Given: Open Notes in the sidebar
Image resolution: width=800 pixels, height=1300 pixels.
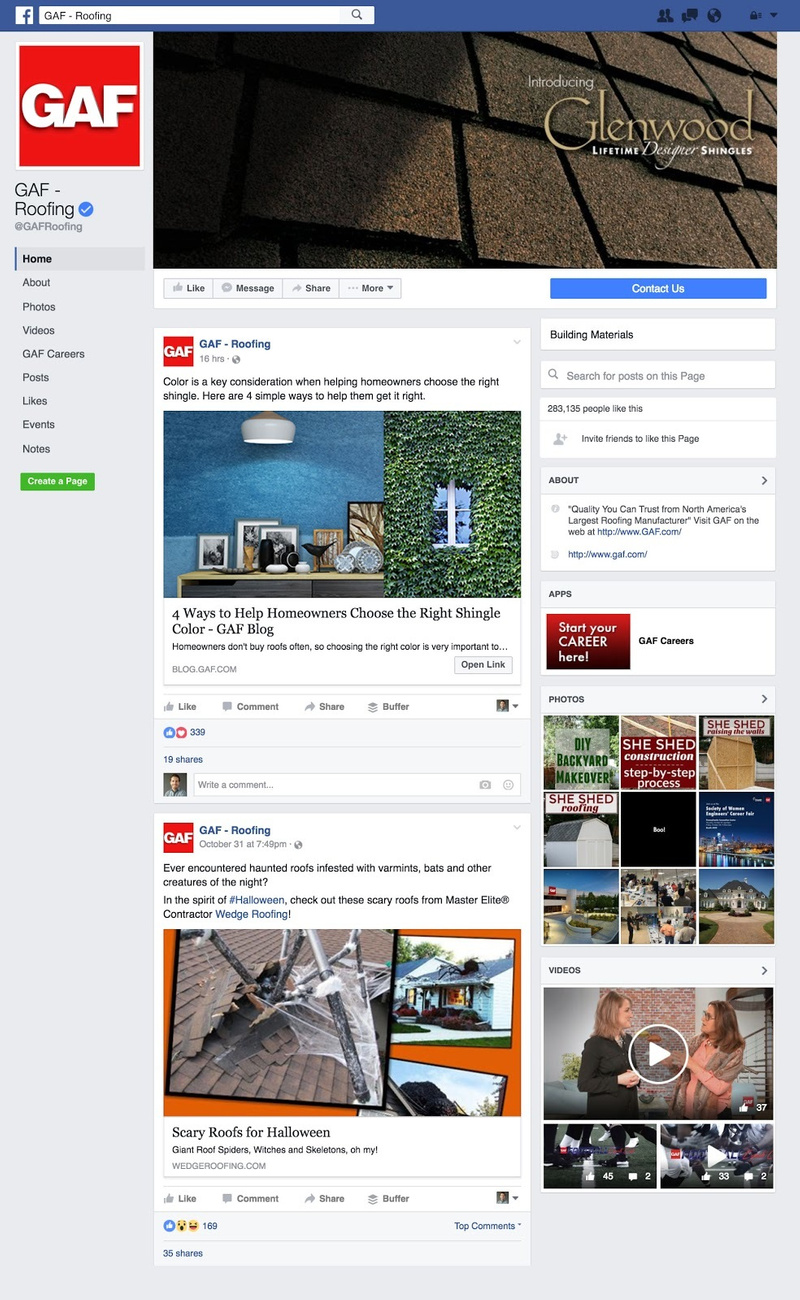Looking at the screenshot, I should click(36, 449).
